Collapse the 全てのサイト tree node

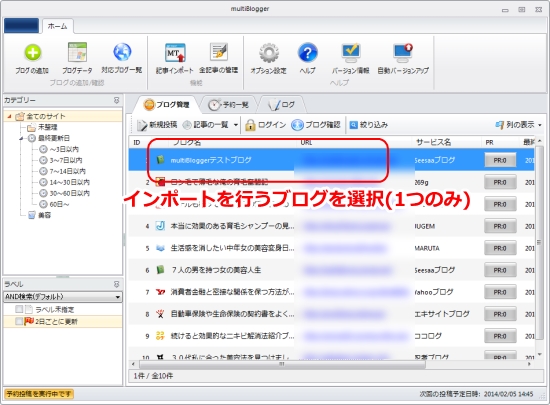coord(9,116)
